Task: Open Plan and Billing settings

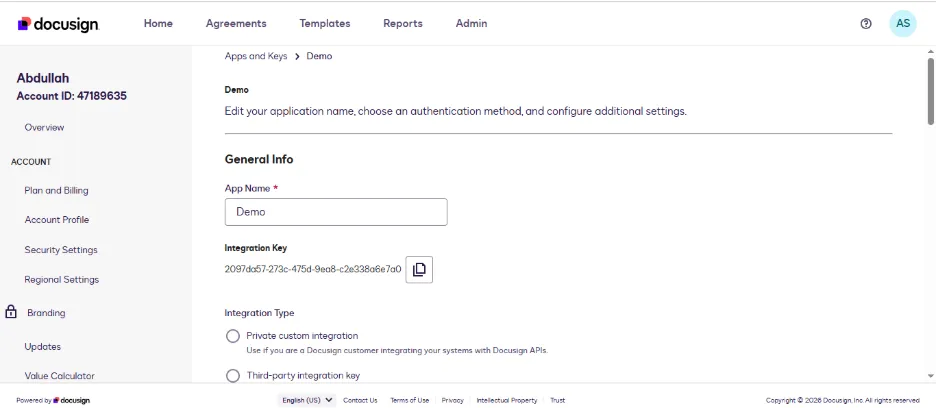Action: (x=56, y=191)
